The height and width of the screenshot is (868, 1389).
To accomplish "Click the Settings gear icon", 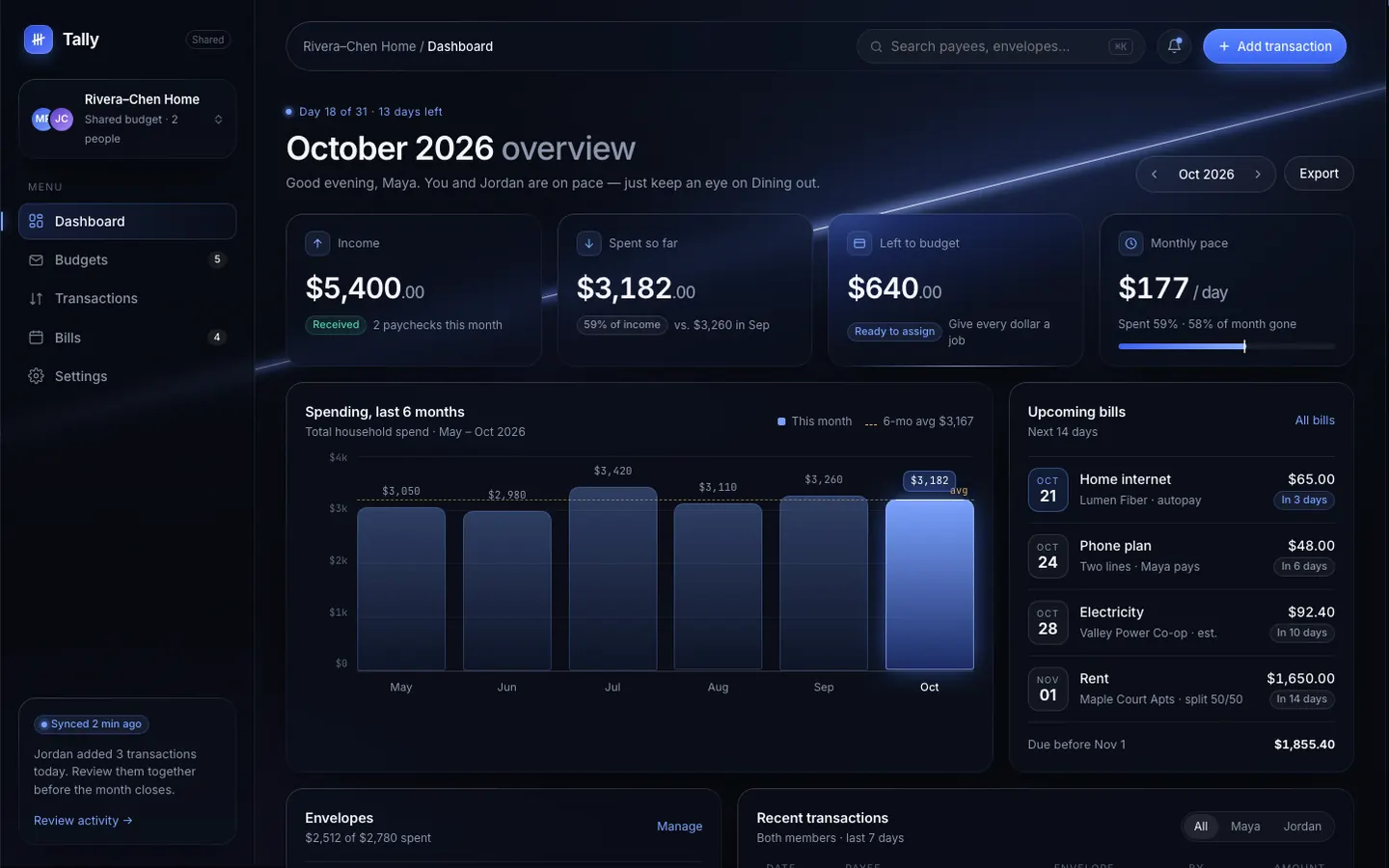I will [x=37, y=376].
